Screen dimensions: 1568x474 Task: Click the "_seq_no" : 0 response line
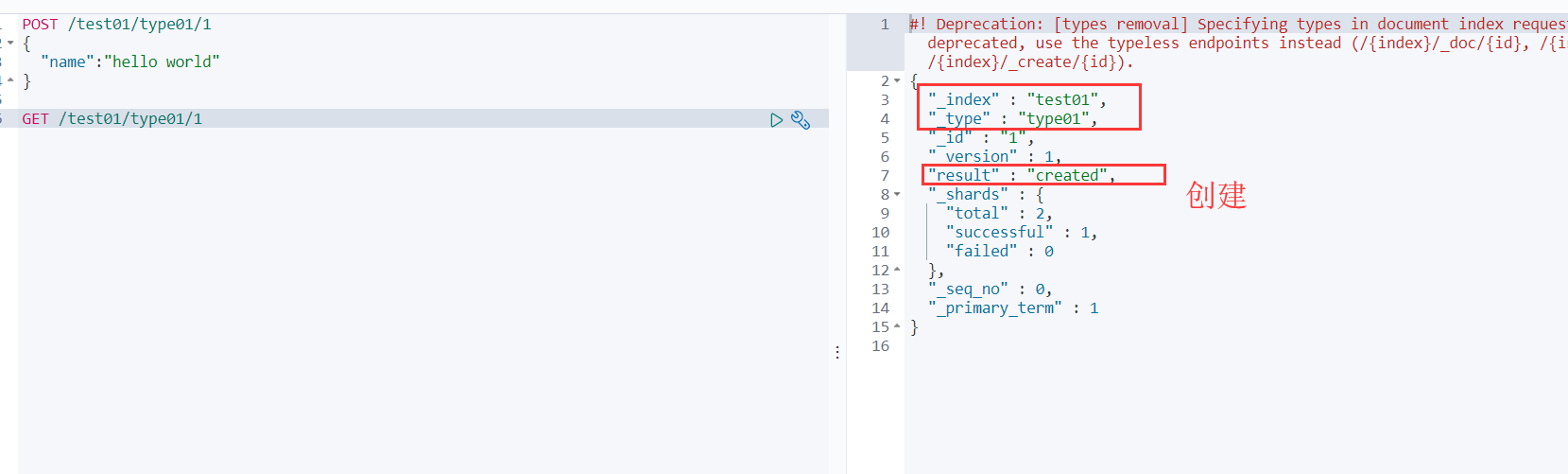tap(990, 290)
